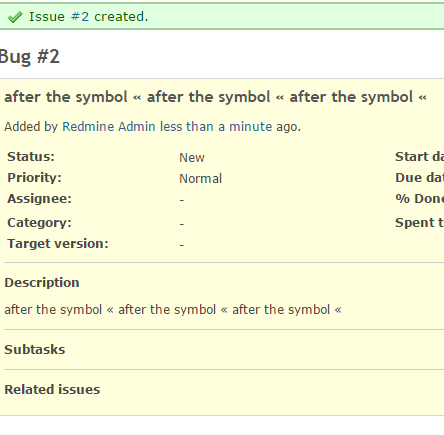Click the Subtasks section heading
The image size is (444, 435).
(35, 350)
